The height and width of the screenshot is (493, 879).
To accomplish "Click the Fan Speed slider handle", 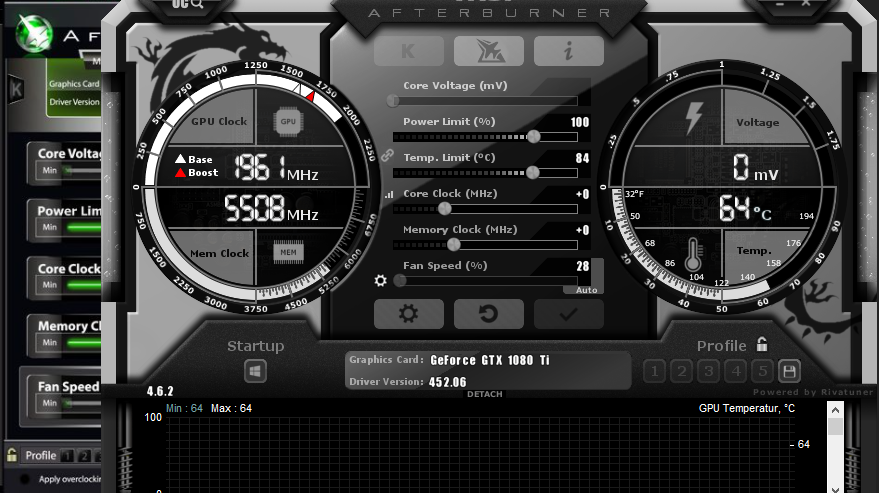I will pos(400,280).
